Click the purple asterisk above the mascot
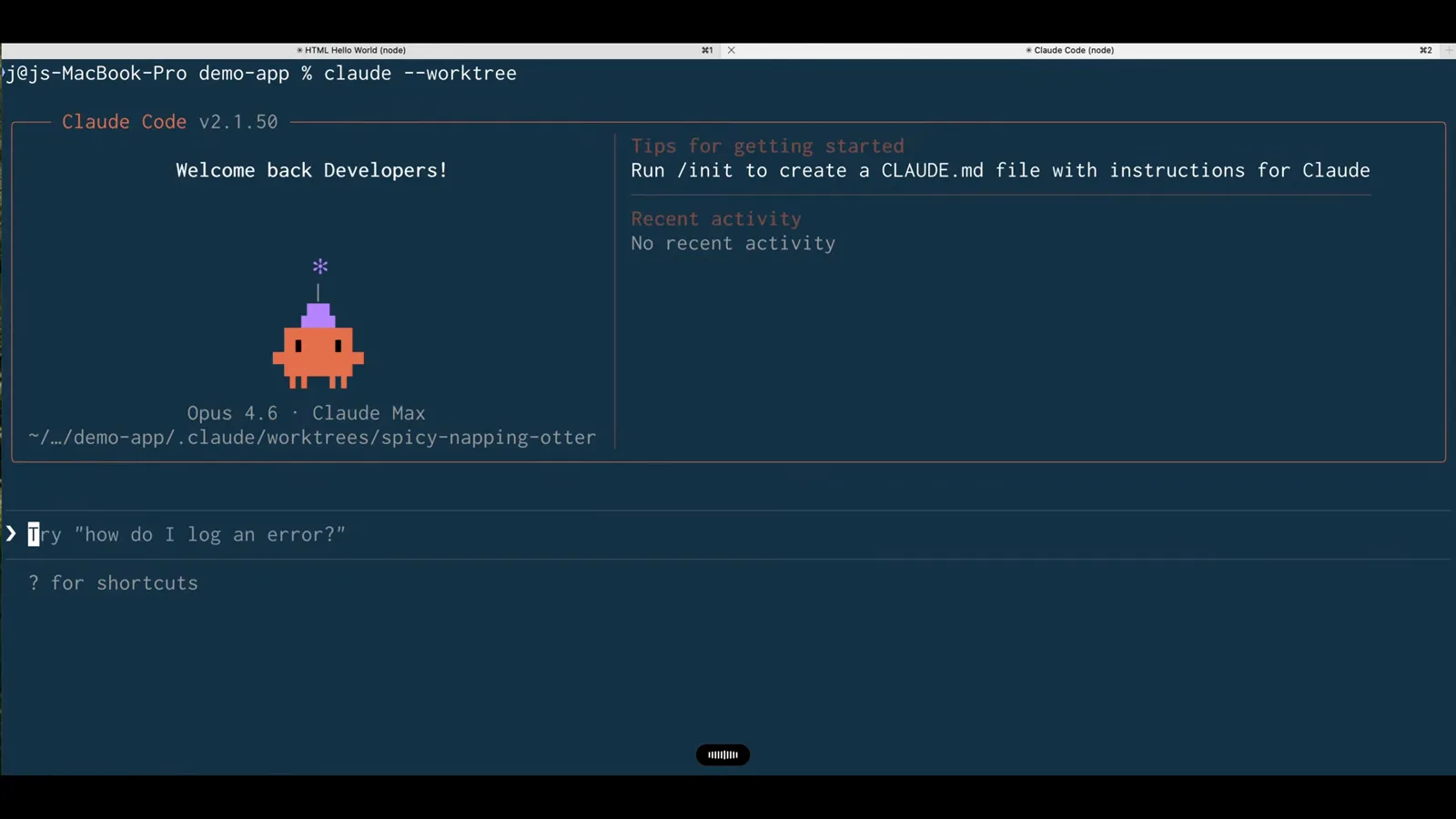Viewport: 1456px width, 819px height. 319,267
